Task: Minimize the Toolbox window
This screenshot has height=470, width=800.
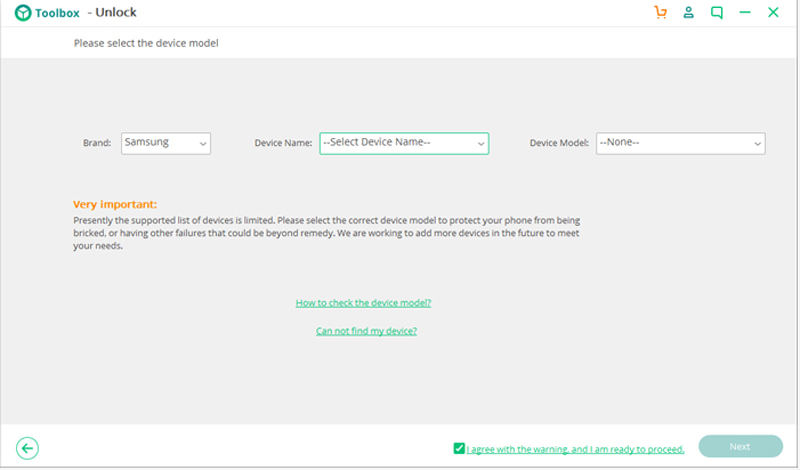Action: click(x=745, y=12)
